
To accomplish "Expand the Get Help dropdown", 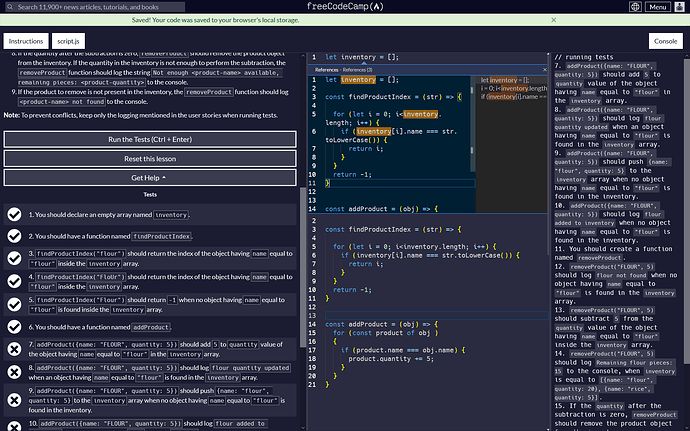I will click(x=150, y=177).
